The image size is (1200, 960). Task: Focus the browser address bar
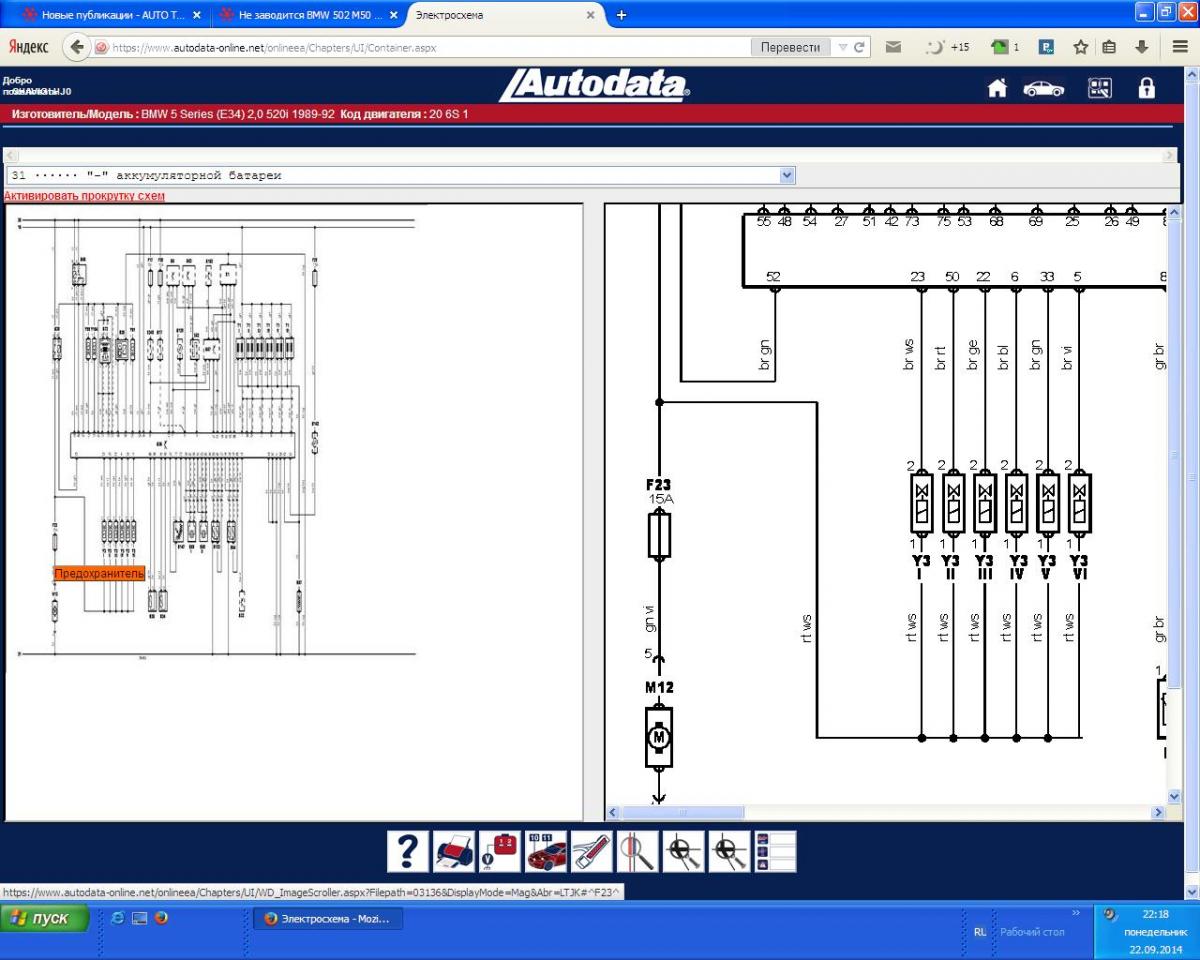click(x=430, y=47)
